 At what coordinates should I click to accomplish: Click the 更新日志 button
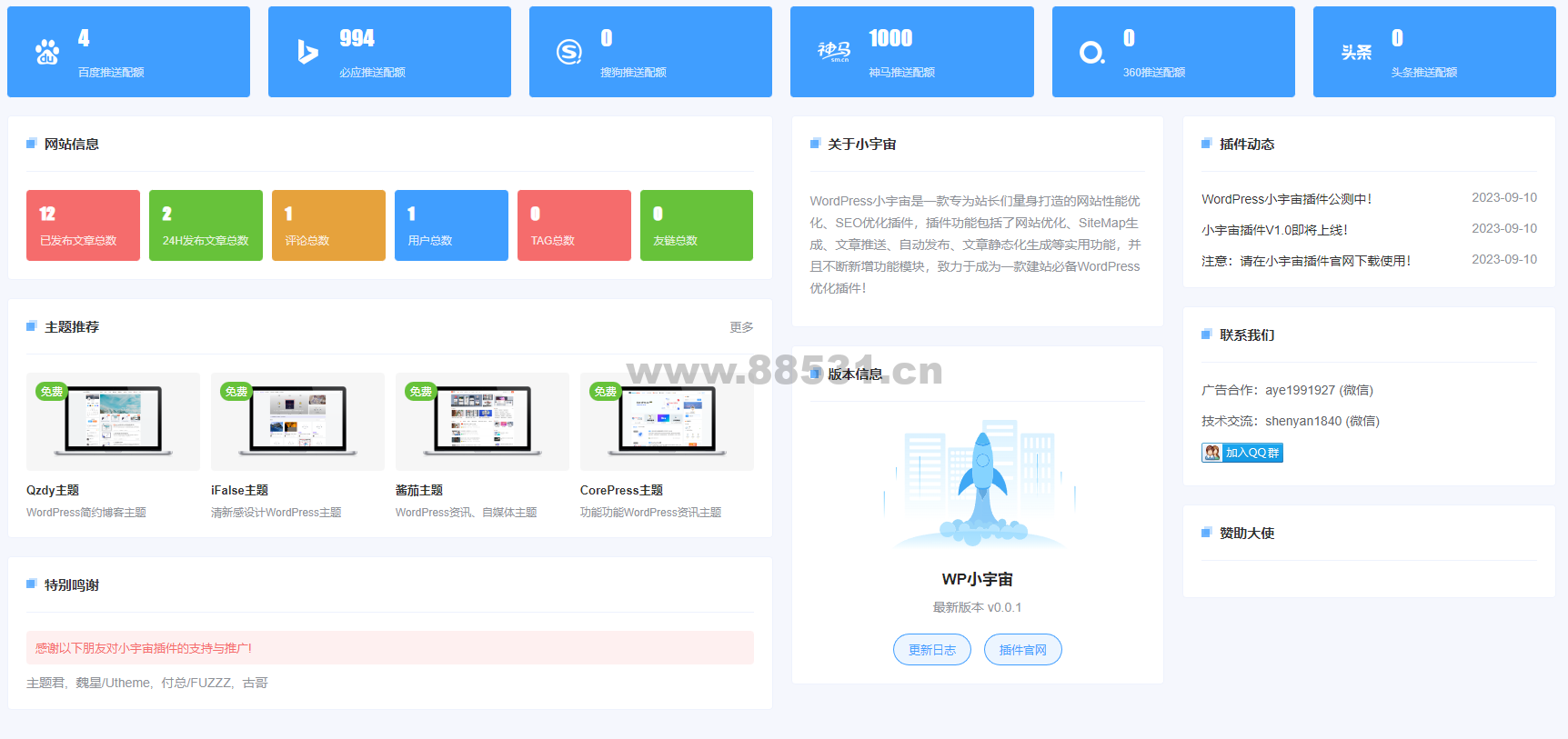pos(932,650)
